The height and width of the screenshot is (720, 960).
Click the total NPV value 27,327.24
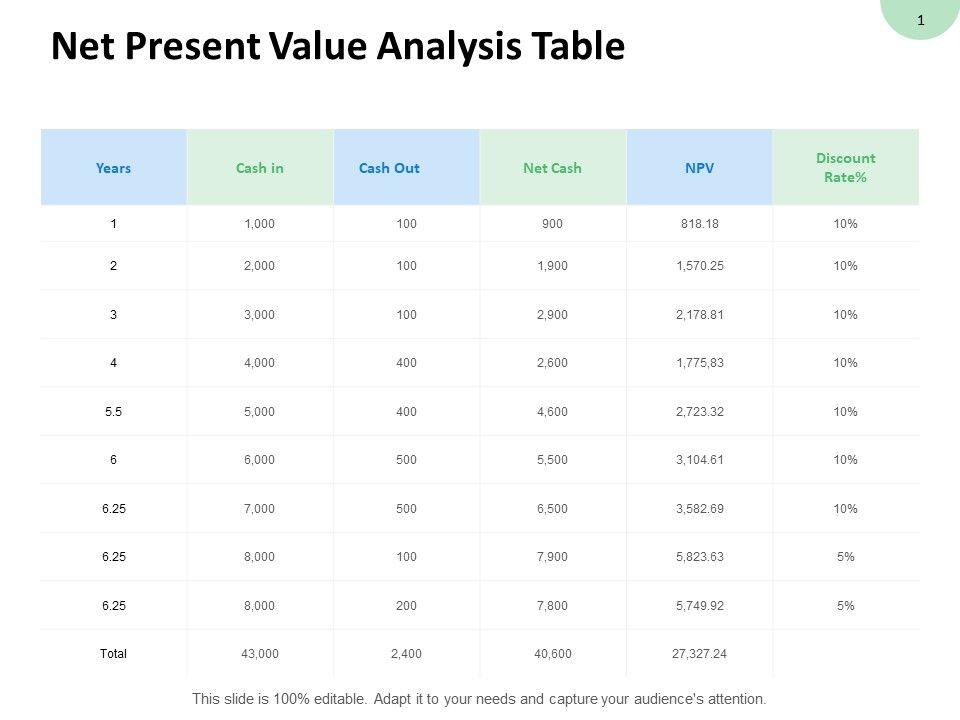pyautogui.click(x=699, y=653)
